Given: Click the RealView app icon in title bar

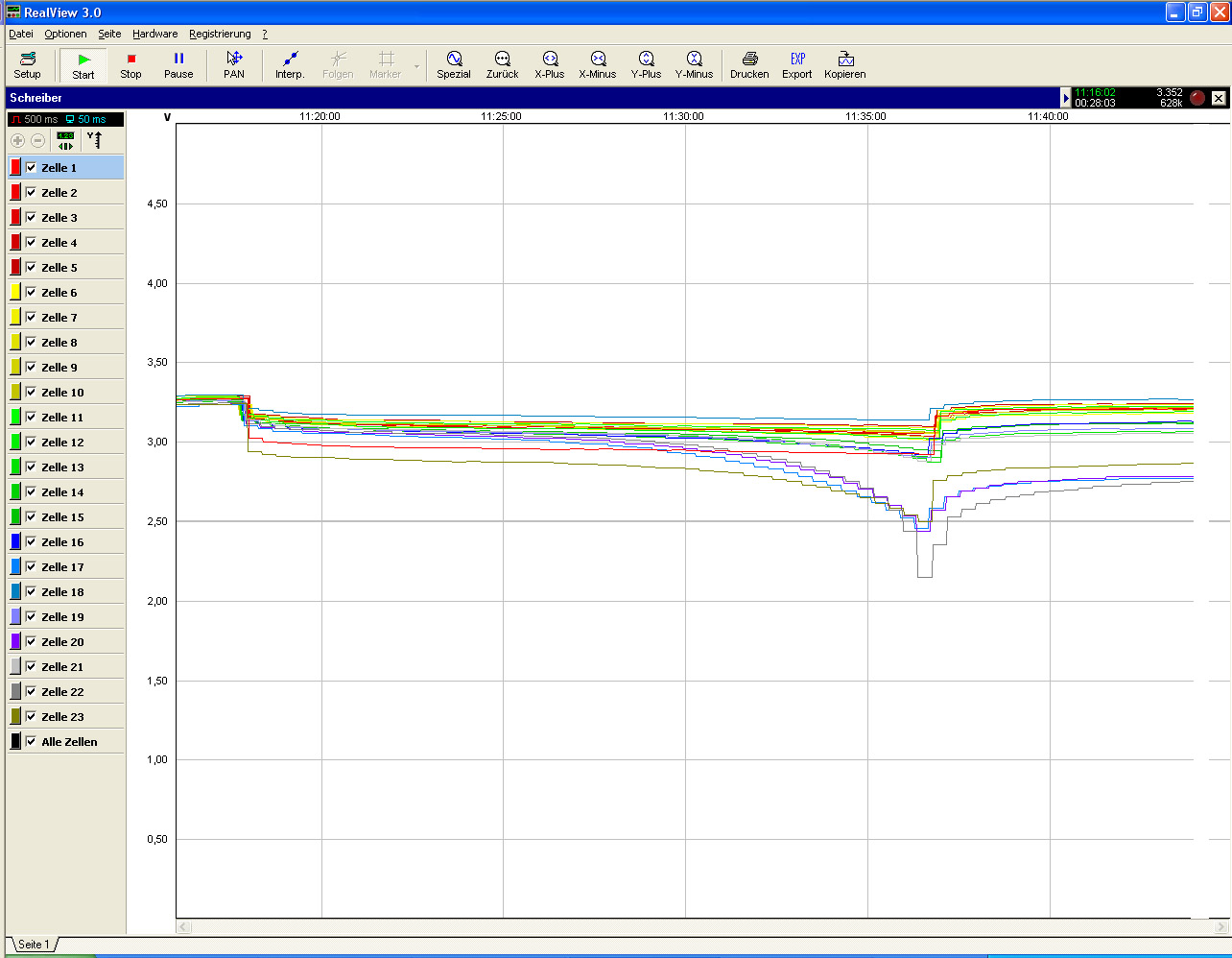Looking at the screenshot, I should [12, 12].
